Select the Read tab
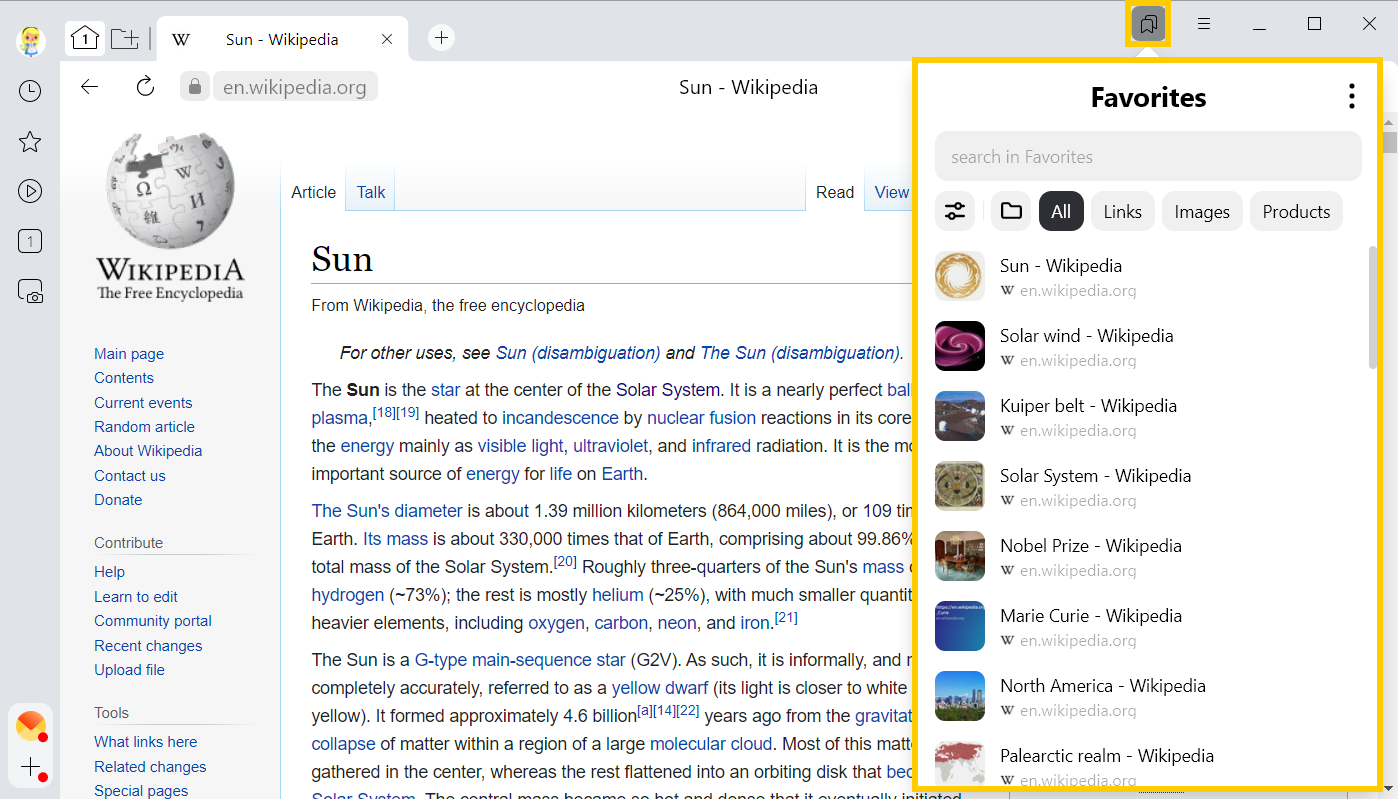The height and width of the screenshot is (799, 1398). [x=835, y=192]
